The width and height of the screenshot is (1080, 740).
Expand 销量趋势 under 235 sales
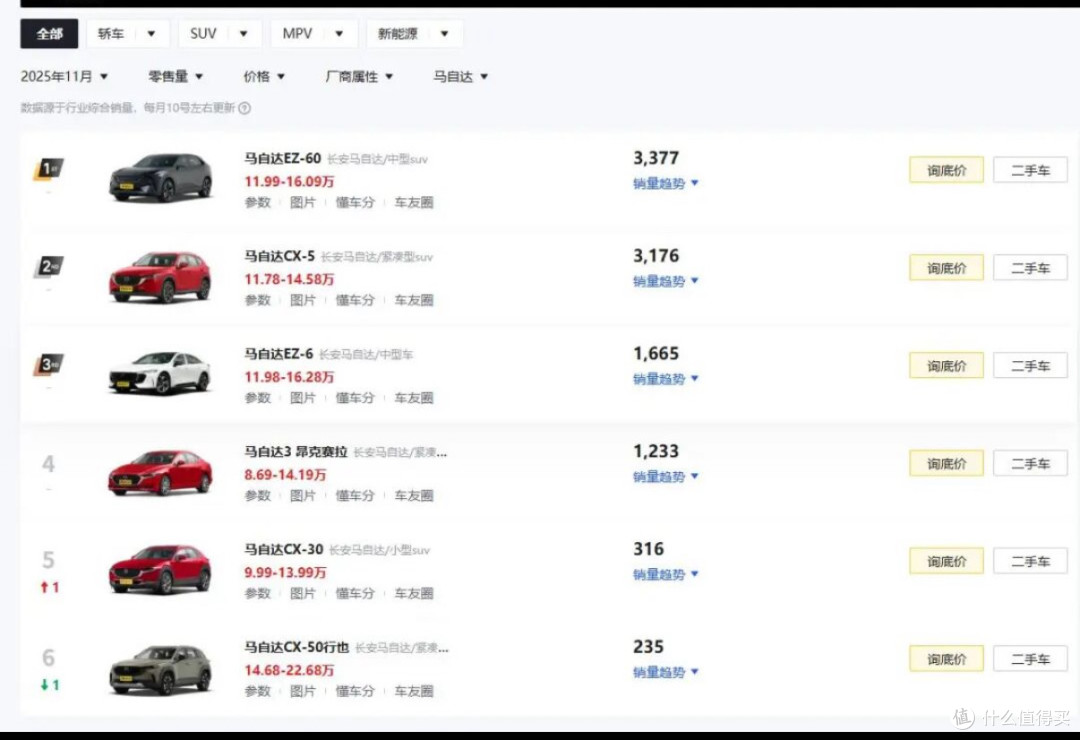665,672
